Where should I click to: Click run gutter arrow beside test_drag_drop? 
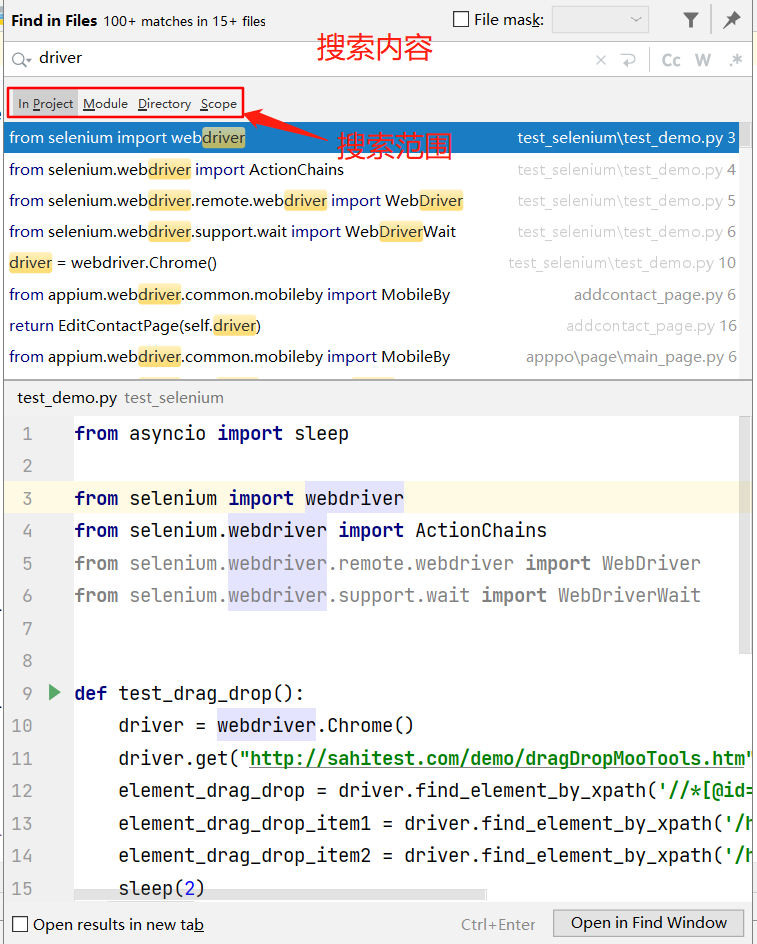click(x=54, y=692)
